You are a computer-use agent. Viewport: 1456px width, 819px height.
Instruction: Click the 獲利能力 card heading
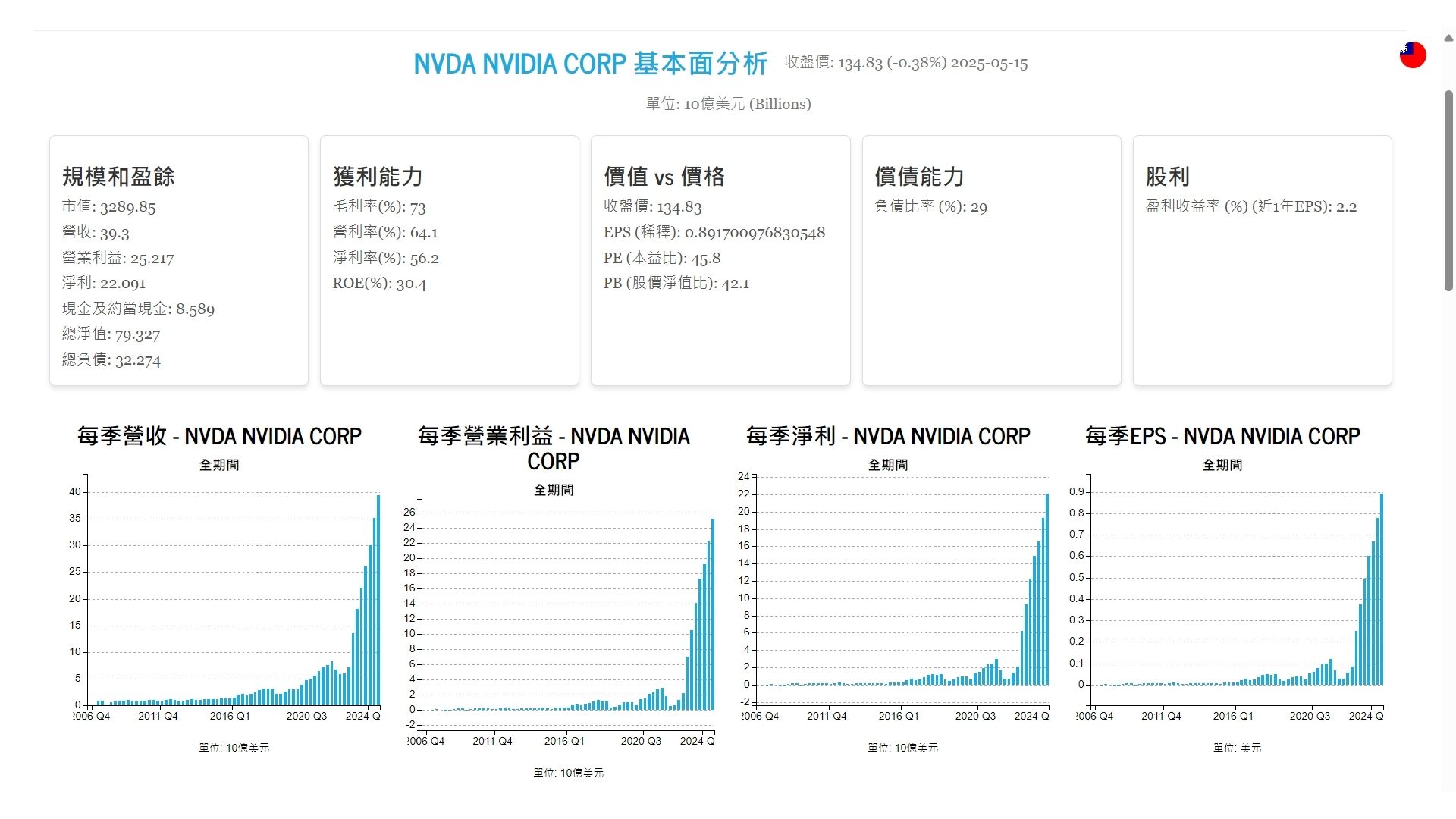click(x=378, y=177)
